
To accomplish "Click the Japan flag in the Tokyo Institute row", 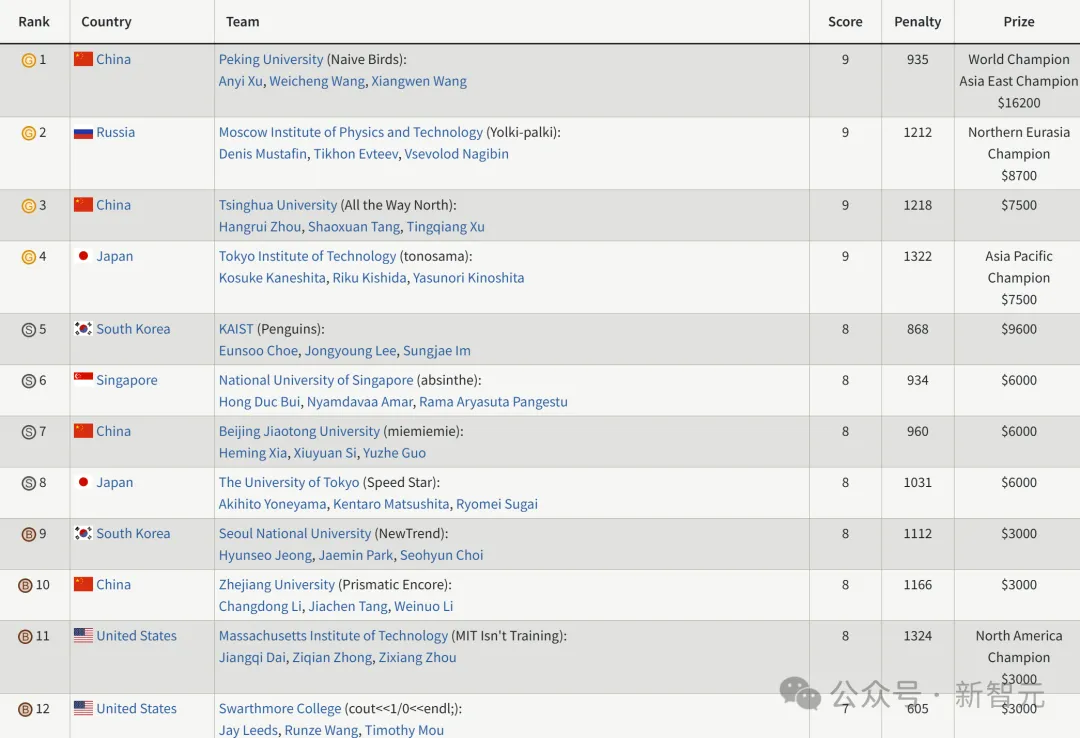I will coord(83,256).
